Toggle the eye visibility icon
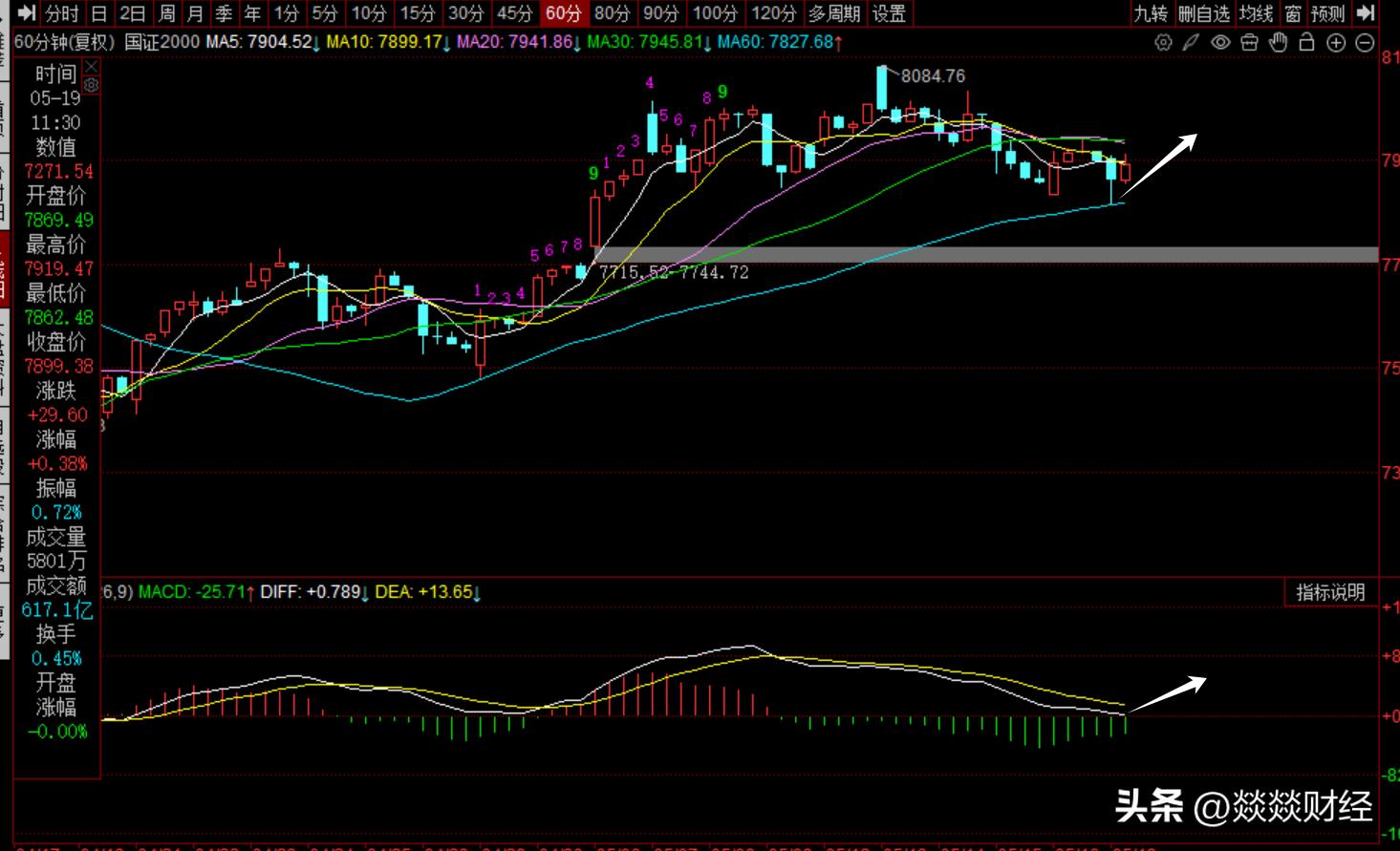 click(x=1220, y=42)
